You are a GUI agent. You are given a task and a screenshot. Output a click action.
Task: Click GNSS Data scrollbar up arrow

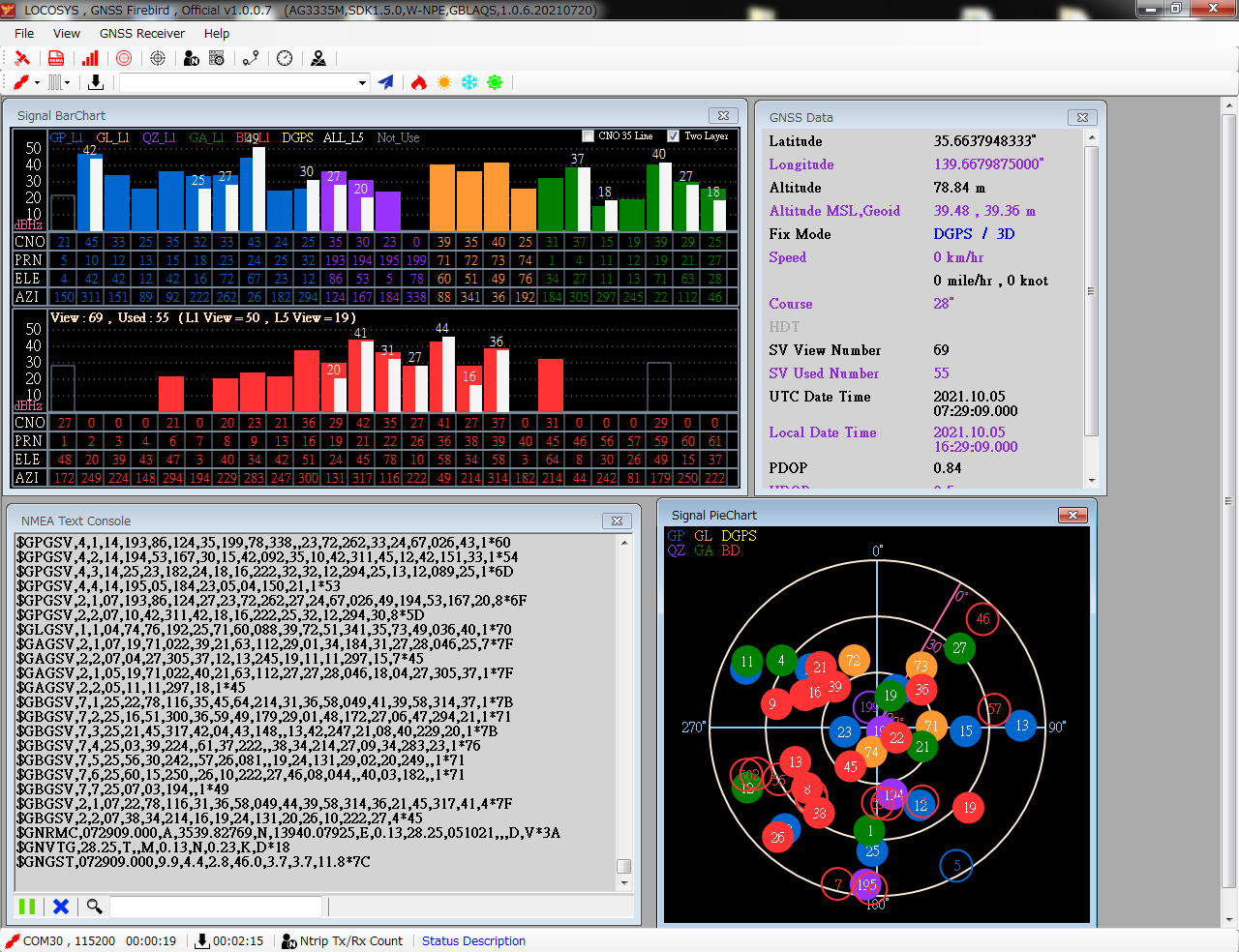[1092, 137]
